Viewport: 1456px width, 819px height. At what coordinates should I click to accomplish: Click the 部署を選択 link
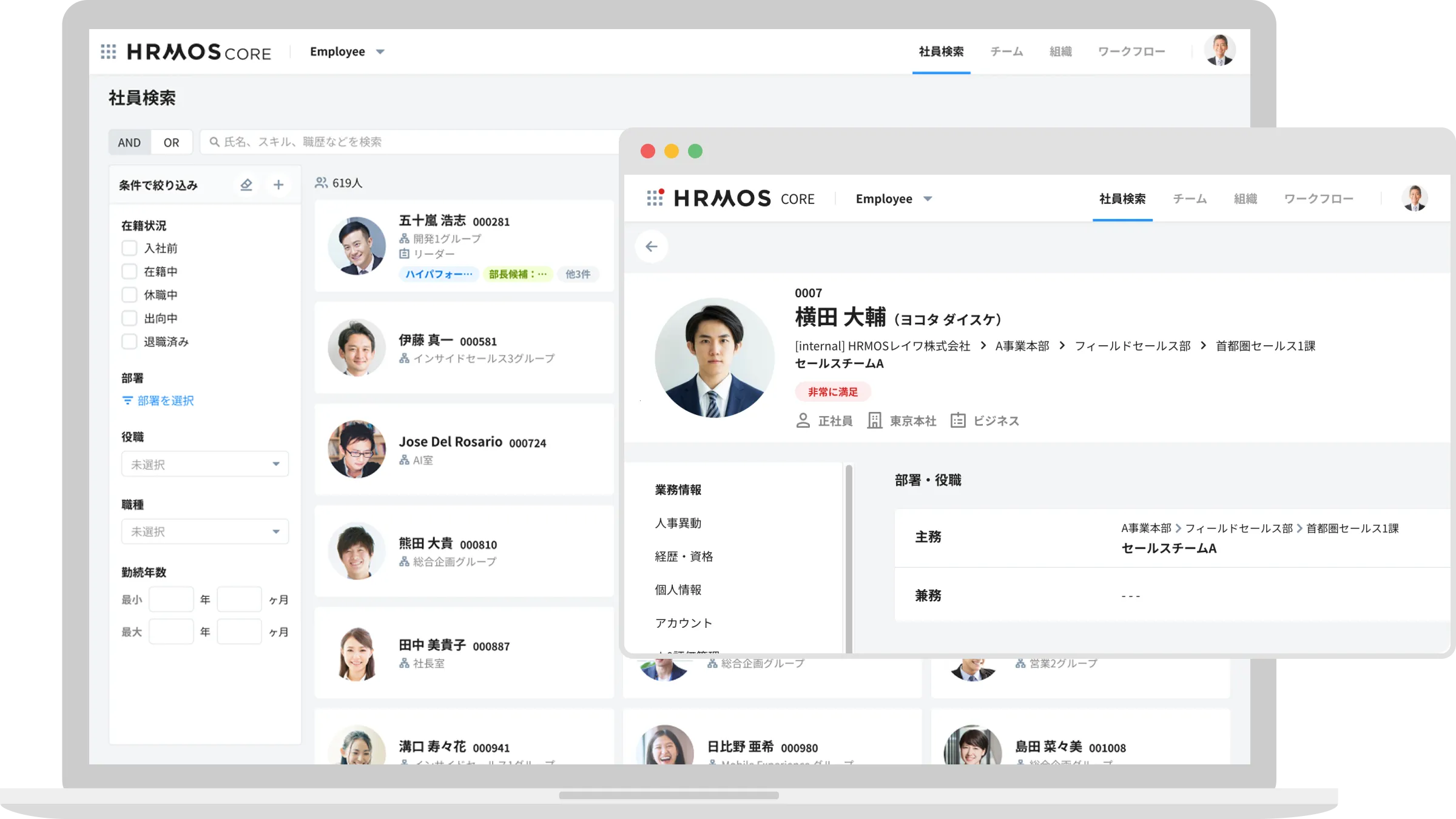(164, 401)
